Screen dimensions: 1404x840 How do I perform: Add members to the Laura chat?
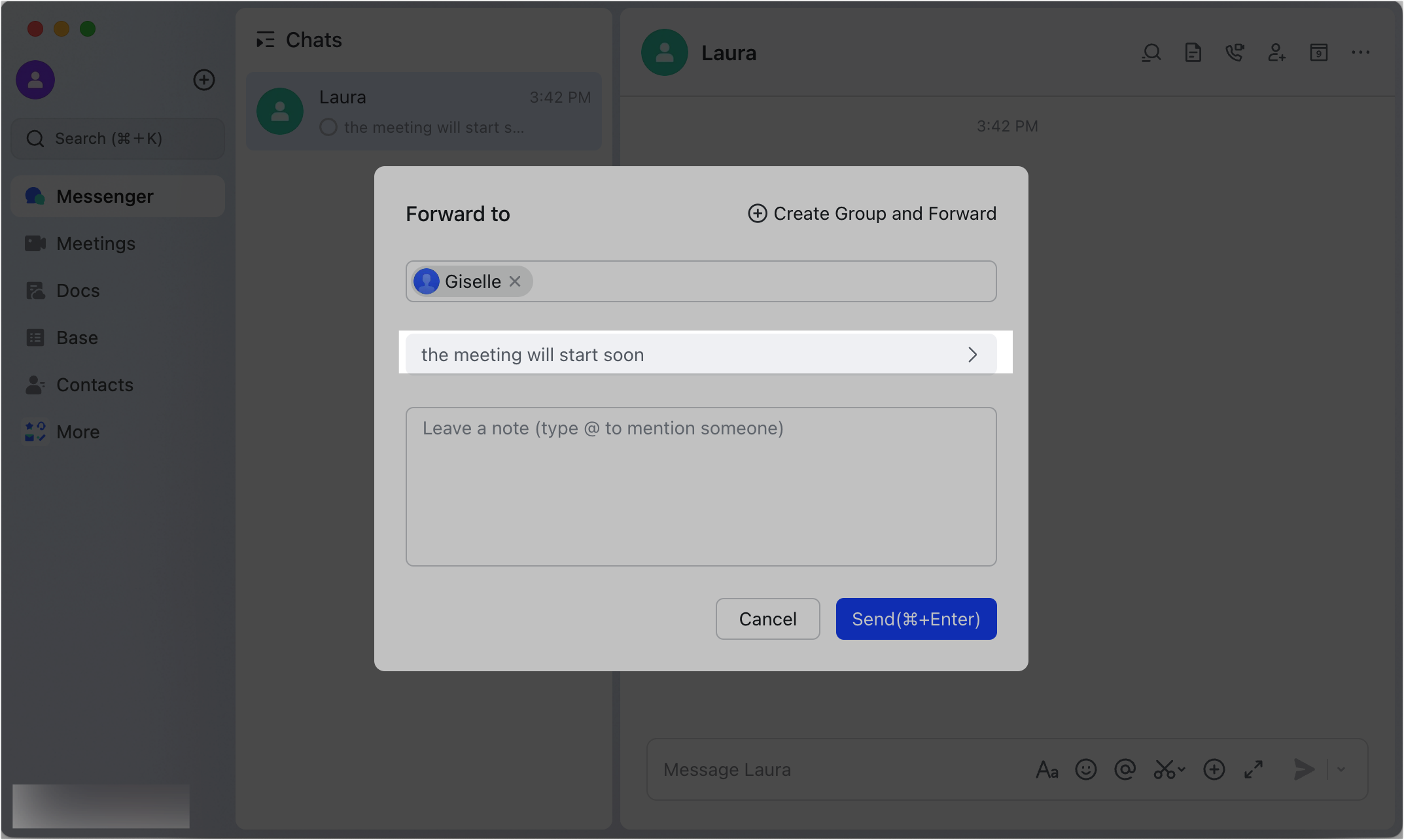coord(1277,53)
